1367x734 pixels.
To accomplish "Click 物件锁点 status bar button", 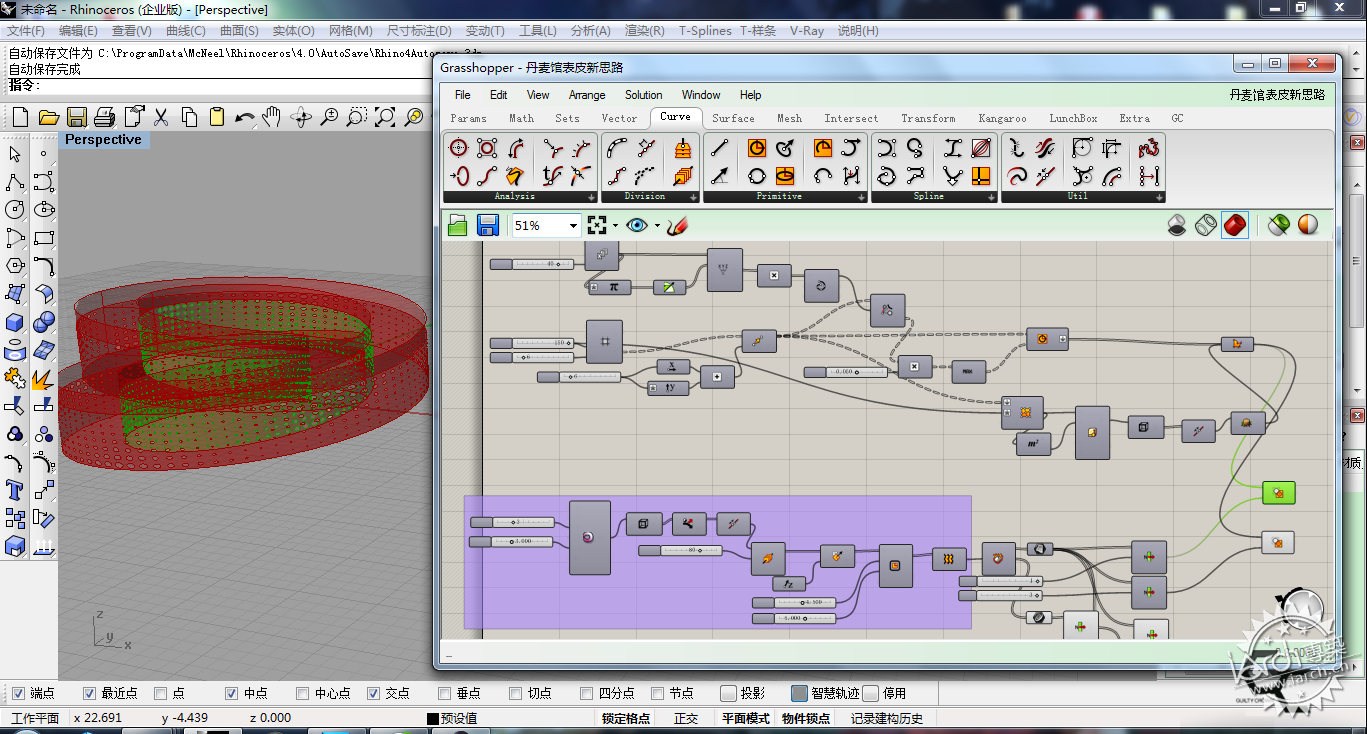I will pyautogui.click(x=806, y=718).
